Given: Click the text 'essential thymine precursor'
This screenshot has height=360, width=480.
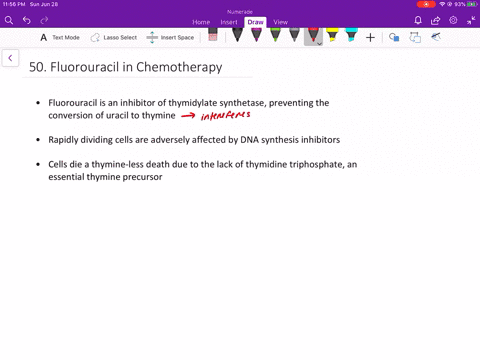Looking at the screenshot, I should point(105,177).
